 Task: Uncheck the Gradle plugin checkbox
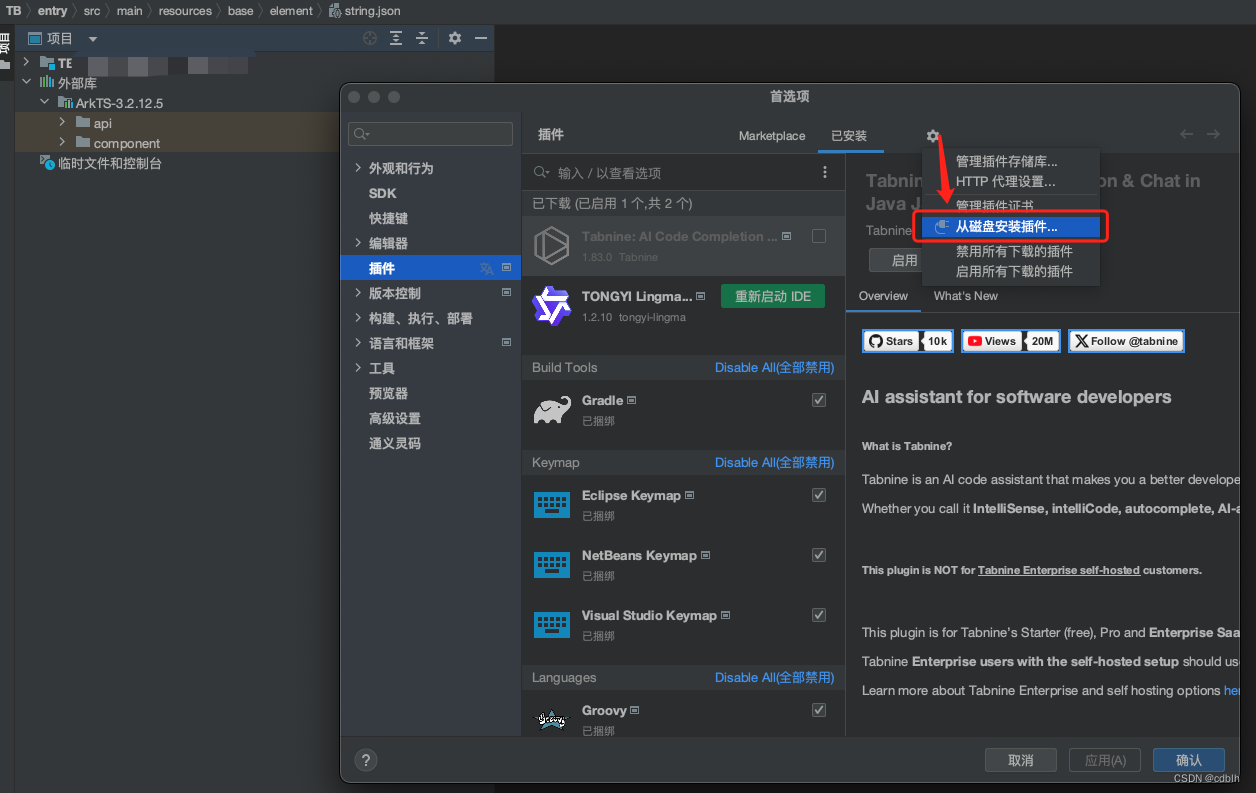pyautogui.click(x=819, y=400)
